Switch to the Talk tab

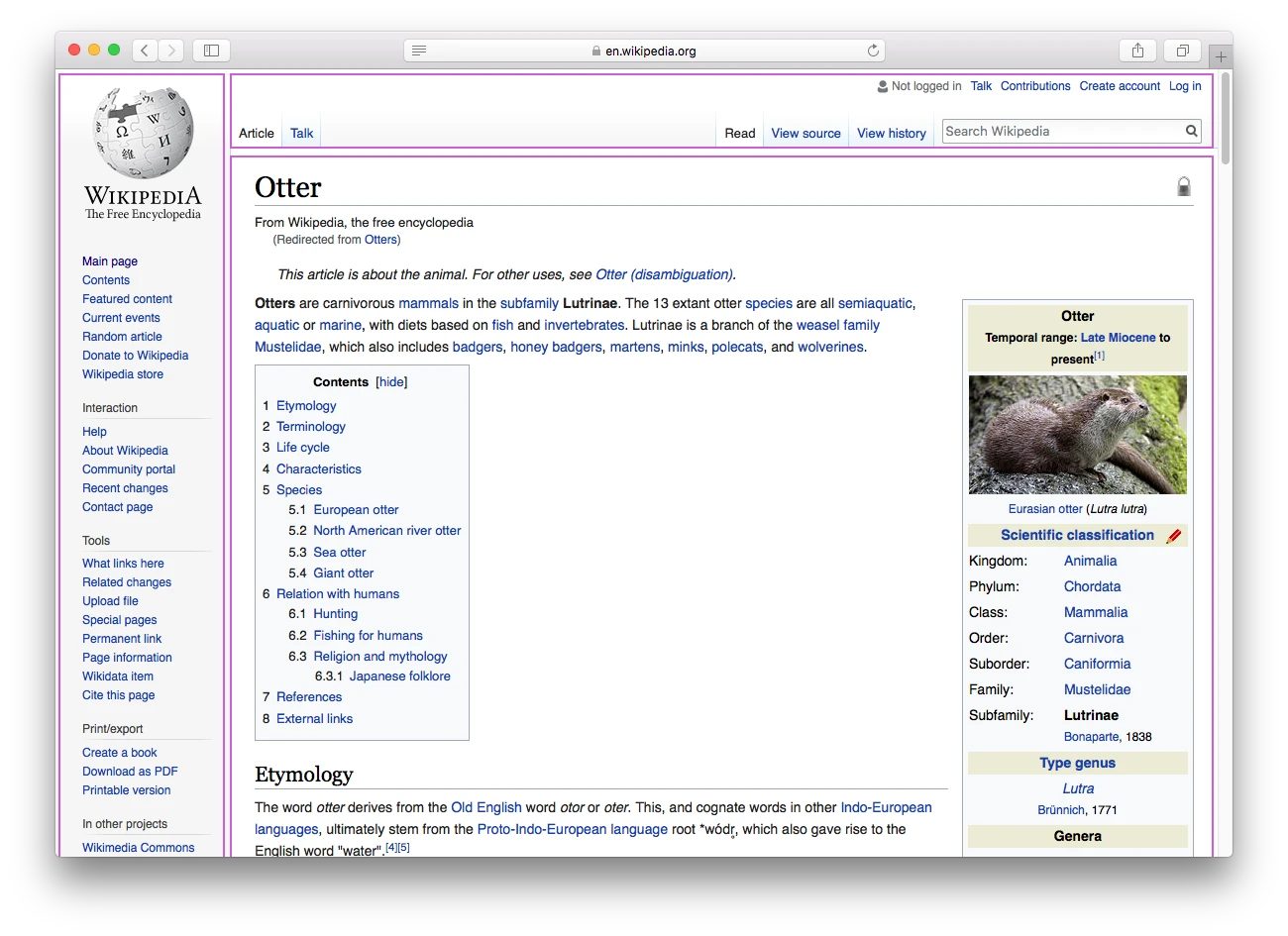tap(300, 132)
